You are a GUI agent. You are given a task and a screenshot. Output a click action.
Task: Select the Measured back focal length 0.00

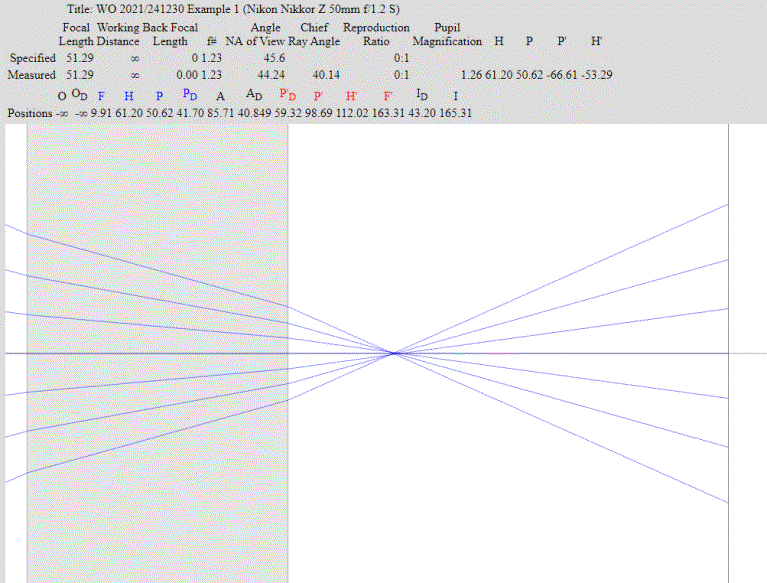tap(187, 75)
